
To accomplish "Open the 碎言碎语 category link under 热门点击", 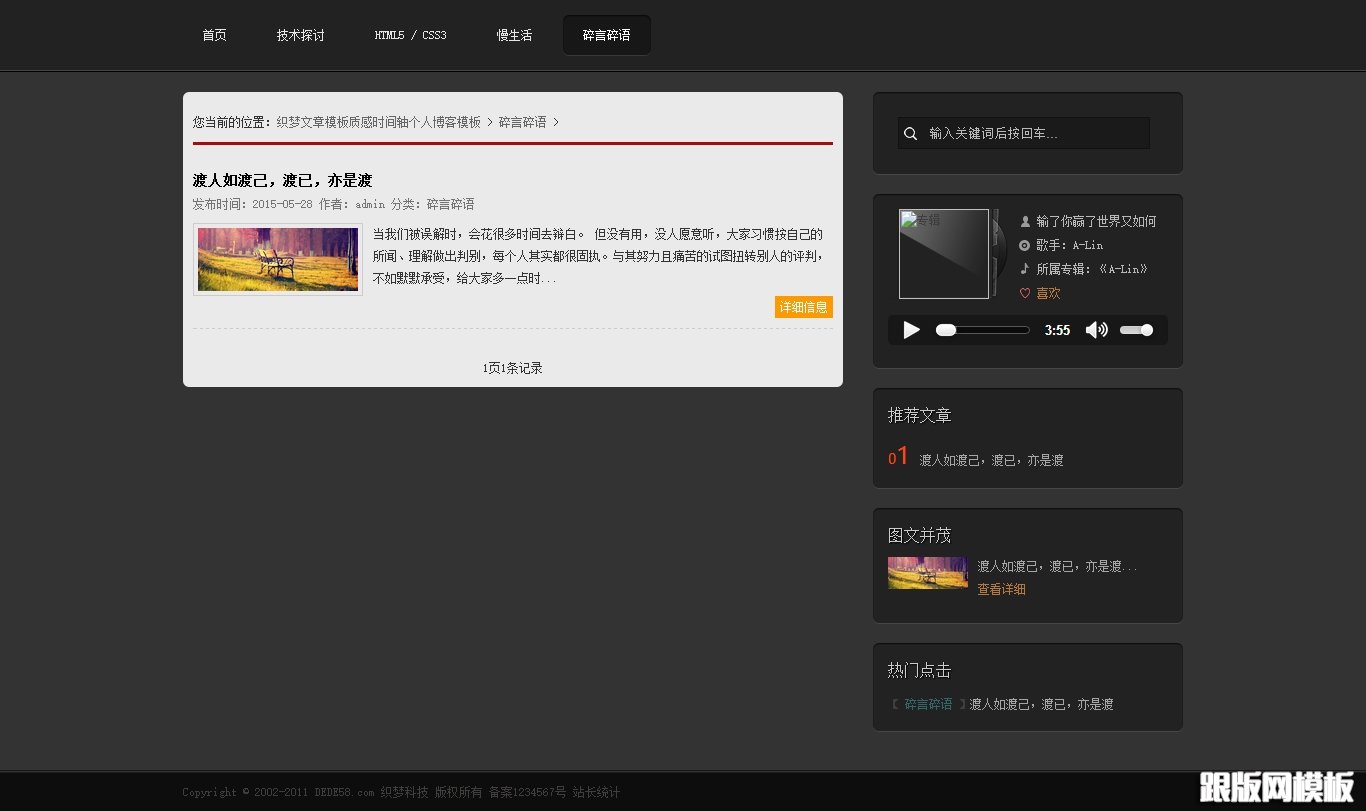I will (927, 703).
